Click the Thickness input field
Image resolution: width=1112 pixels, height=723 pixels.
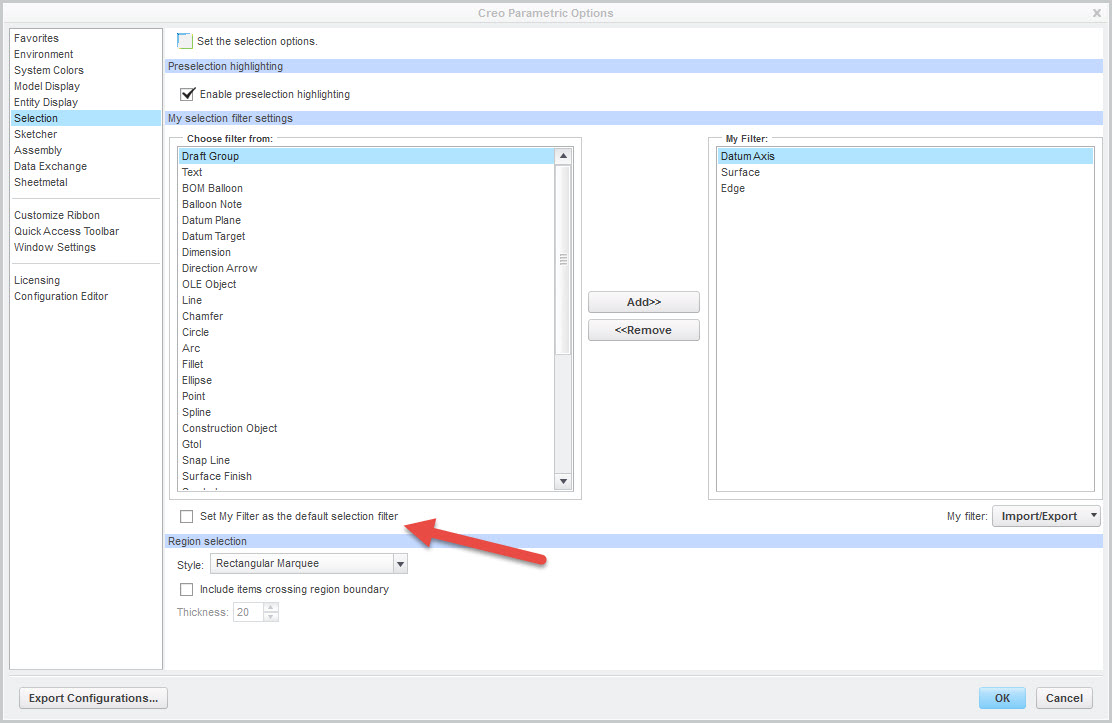pos(248,612)
